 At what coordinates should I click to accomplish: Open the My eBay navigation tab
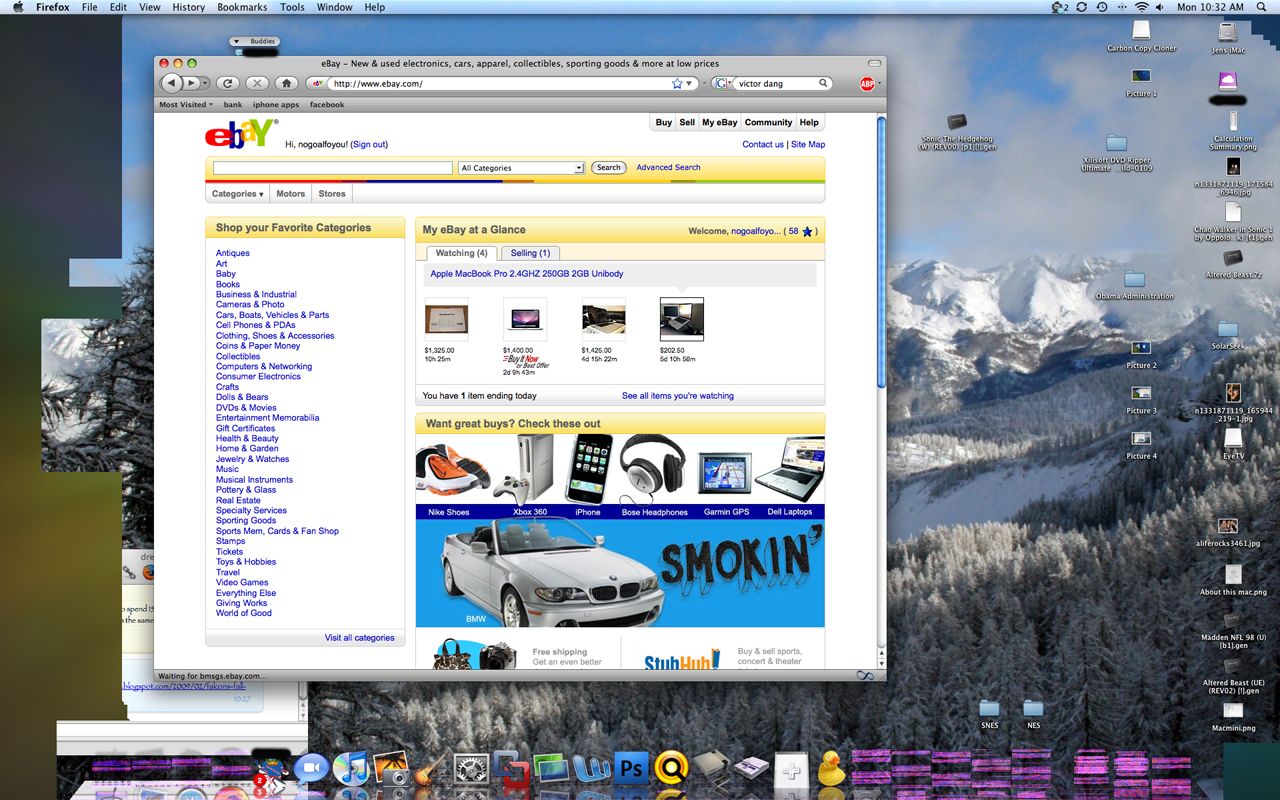720,122
